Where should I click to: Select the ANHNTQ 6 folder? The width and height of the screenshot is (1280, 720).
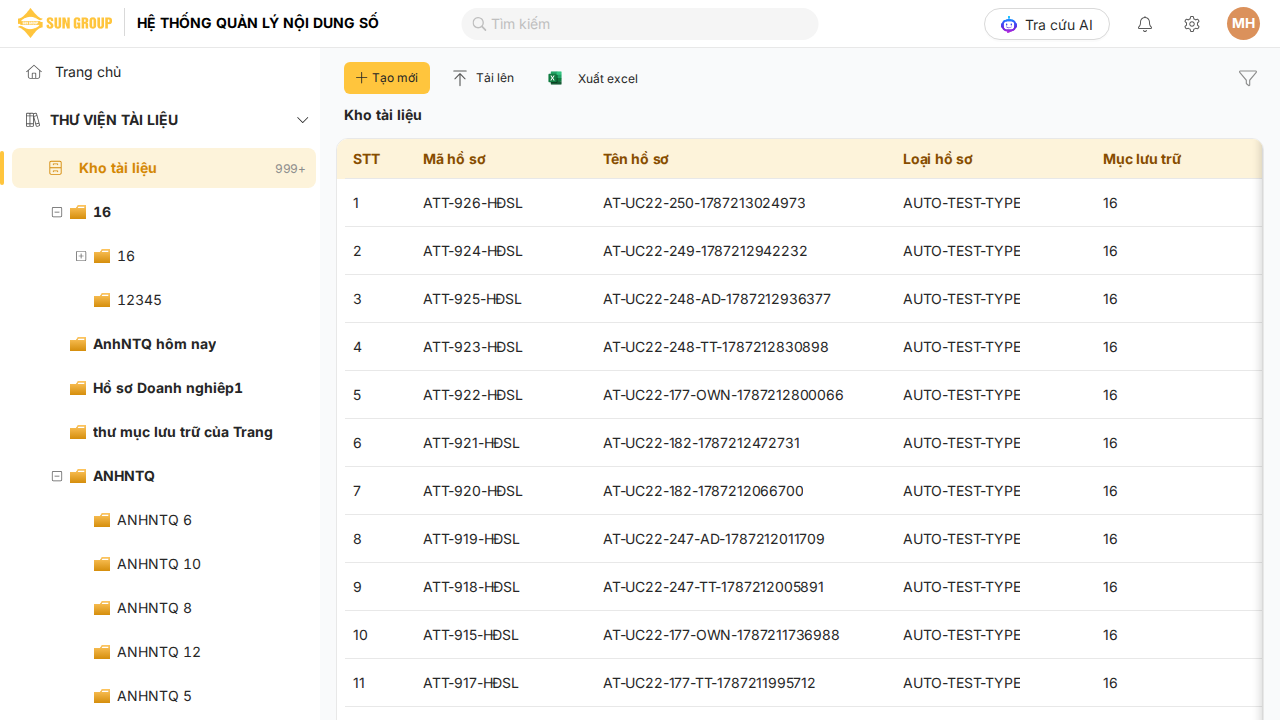click(x=154, y=520)
